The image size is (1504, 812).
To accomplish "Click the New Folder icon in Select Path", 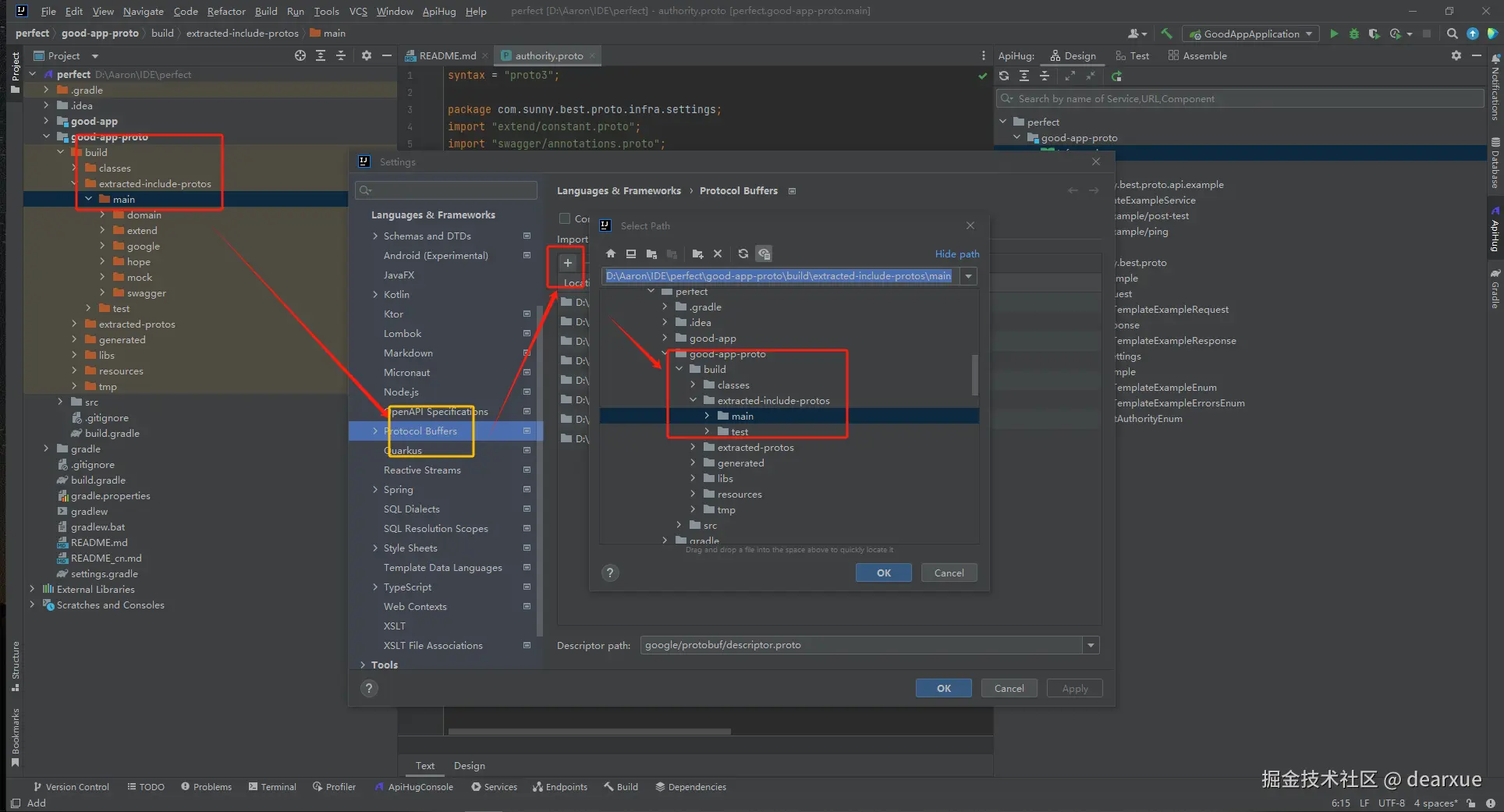I will pos(697,254).
